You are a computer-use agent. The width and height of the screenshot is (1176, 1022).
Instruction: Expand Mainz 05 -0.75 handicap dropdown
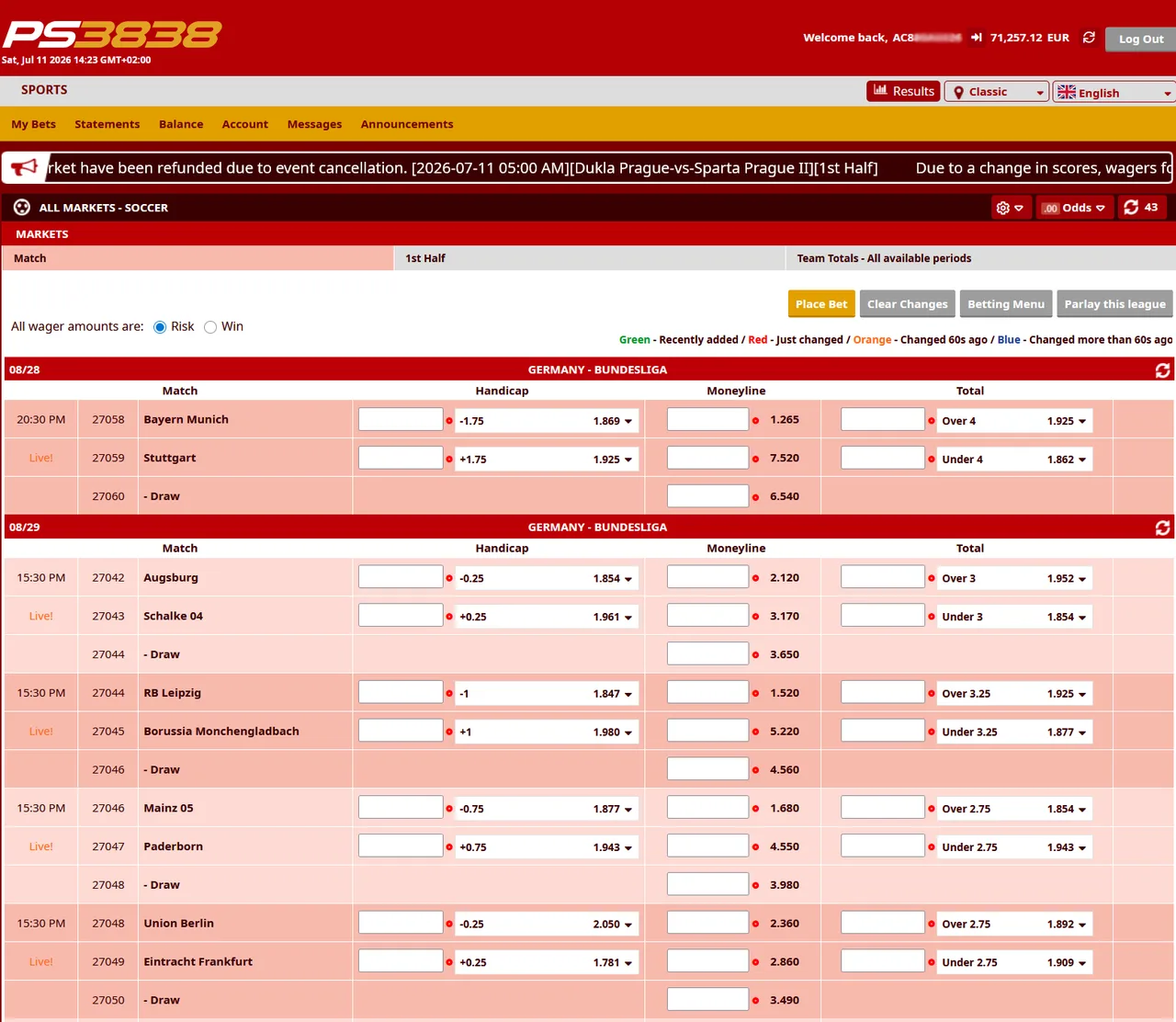tap(547, 809)
